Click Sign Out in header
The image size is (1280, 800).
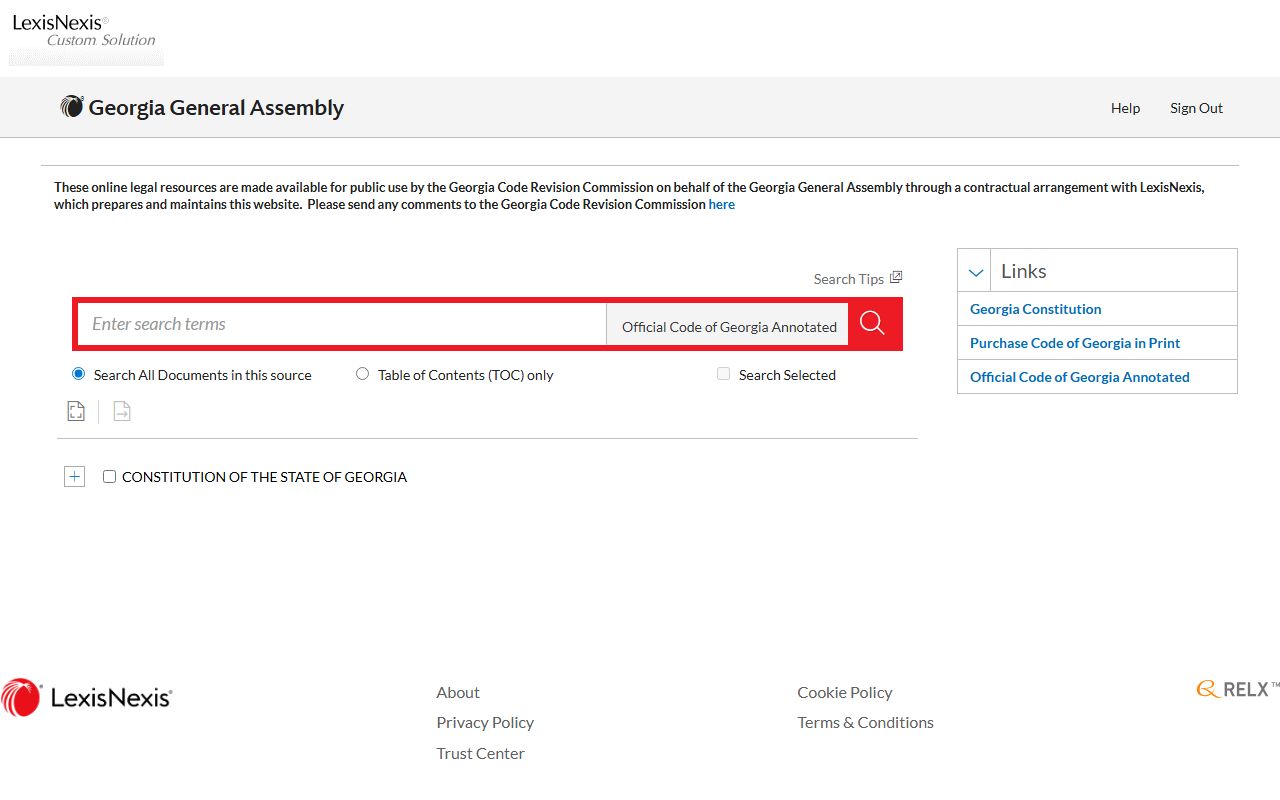(x=1196, y=108)
